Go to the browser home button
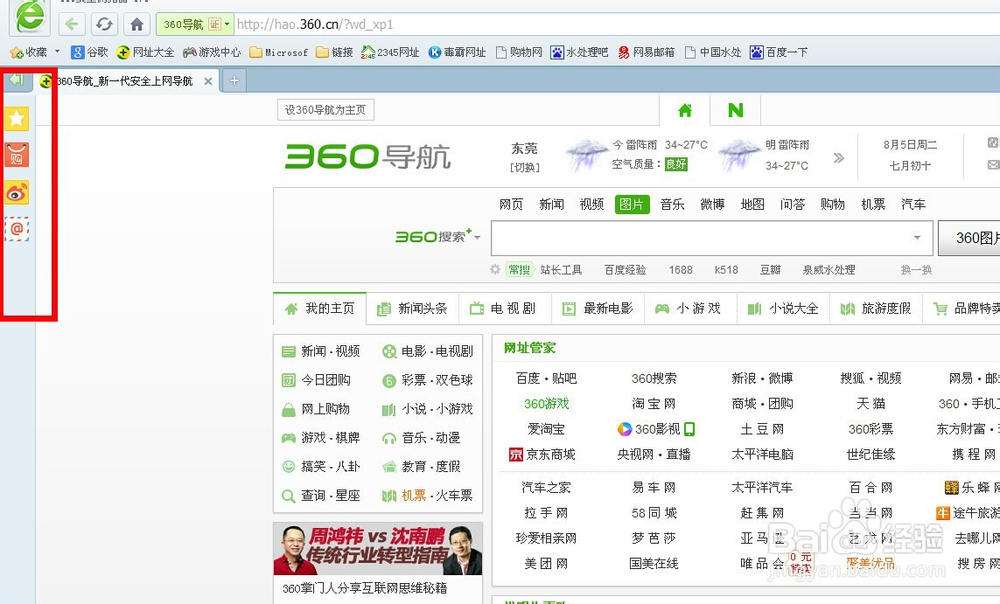 (136, 24)
